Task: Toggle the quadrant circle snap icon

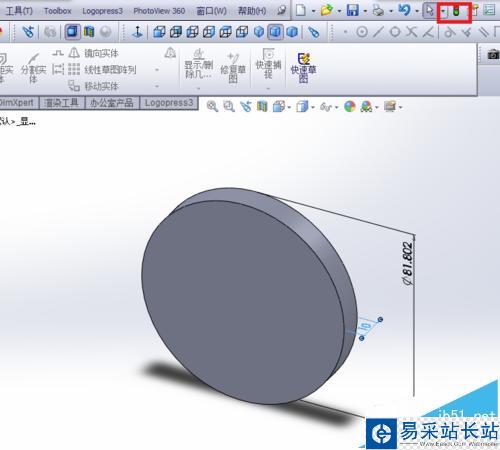Action: [395, 32]
